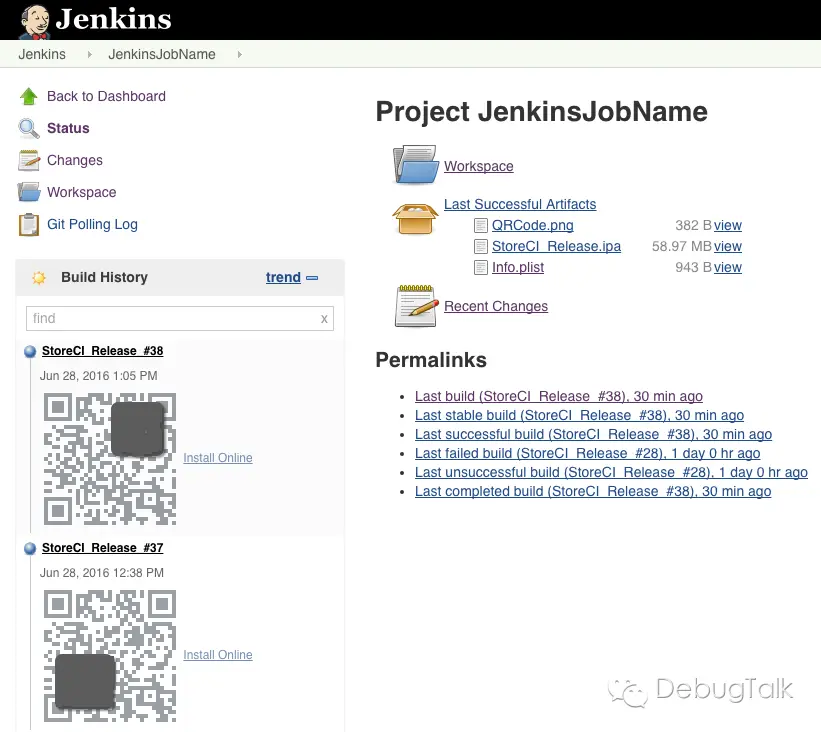821x732 pixels.
Task: Open Workspace via the blue folder icon
Action: pos(415,164)
